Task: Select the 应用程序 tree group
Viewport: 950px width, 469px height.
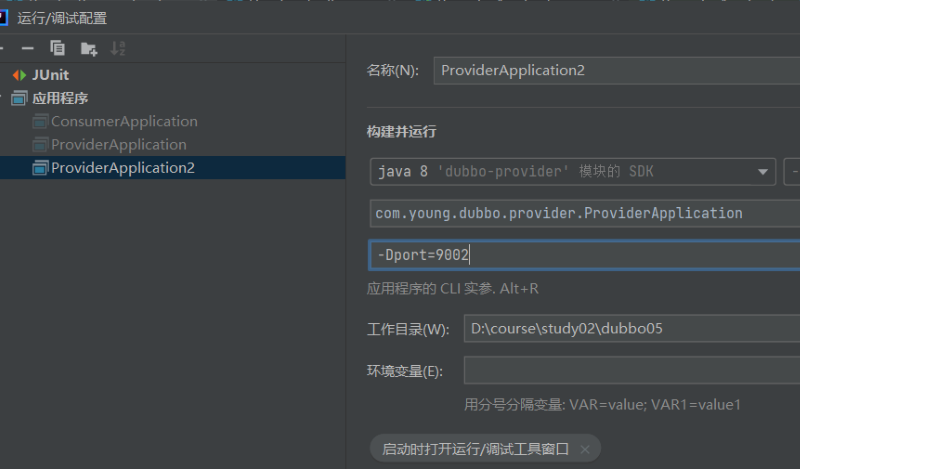Action: pos(60,98)
